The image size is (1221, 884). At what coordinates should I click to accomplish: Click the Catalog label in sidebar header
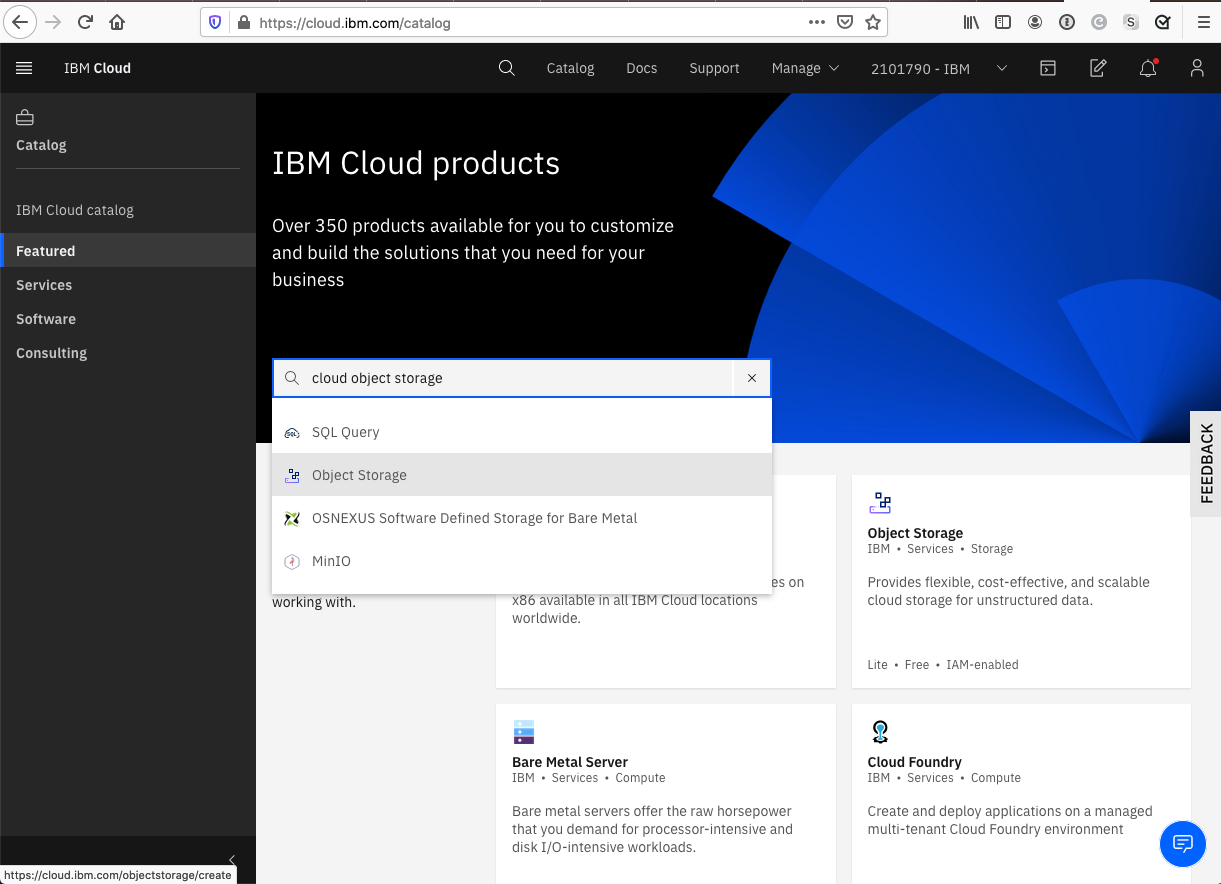(41, 145)
